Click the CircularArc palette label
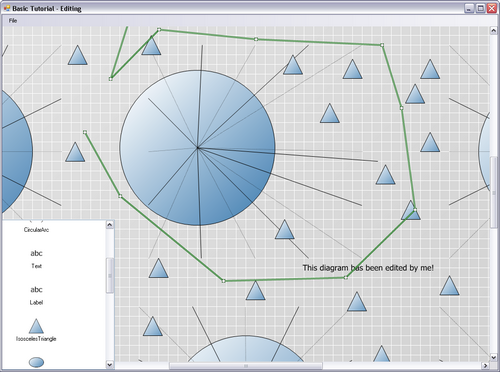The image size is (500, 372). (x=36, y=230)
